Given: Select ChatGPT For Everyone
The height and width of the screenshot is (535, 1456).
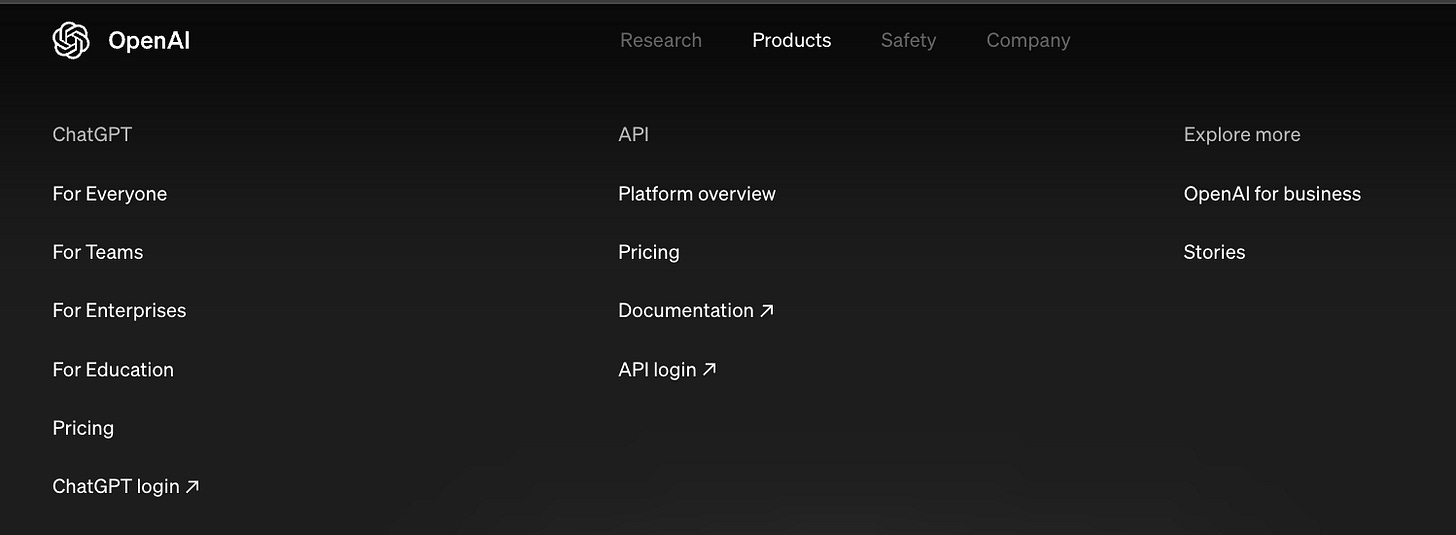Looking at the screenshot, I should (x=110, y=194).
